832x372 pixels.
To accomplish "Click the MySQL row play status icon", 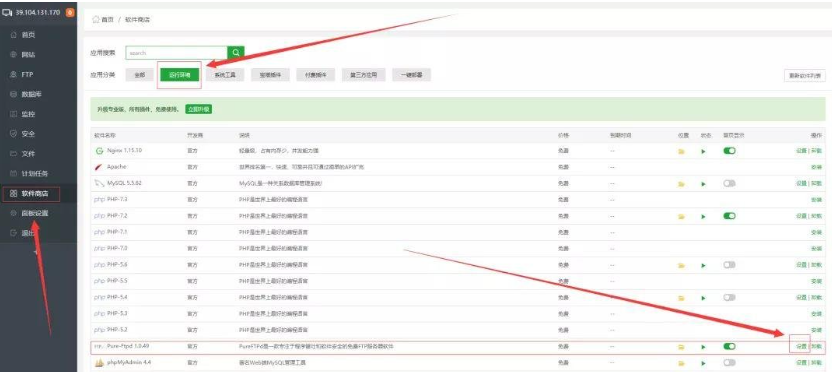I will [704, 184].
